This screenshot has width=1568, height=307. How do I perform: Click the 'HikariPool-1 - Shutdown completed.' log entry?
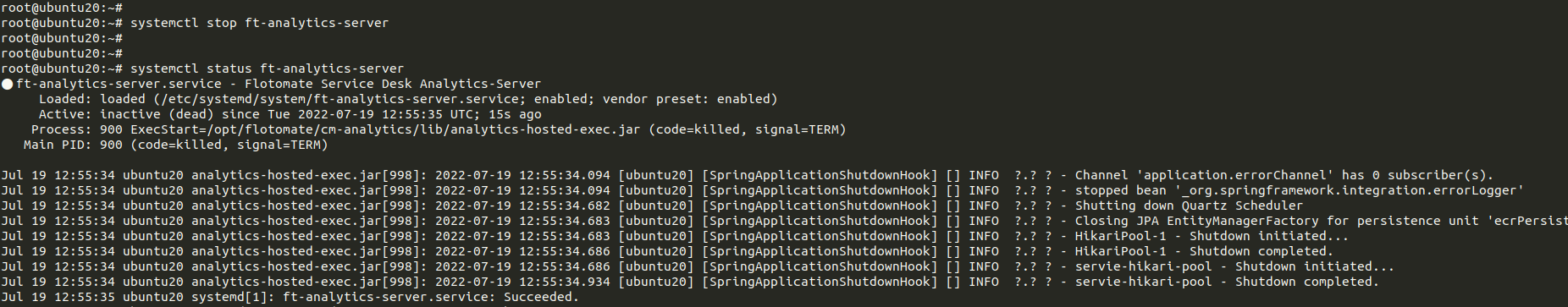point(1204,251)
